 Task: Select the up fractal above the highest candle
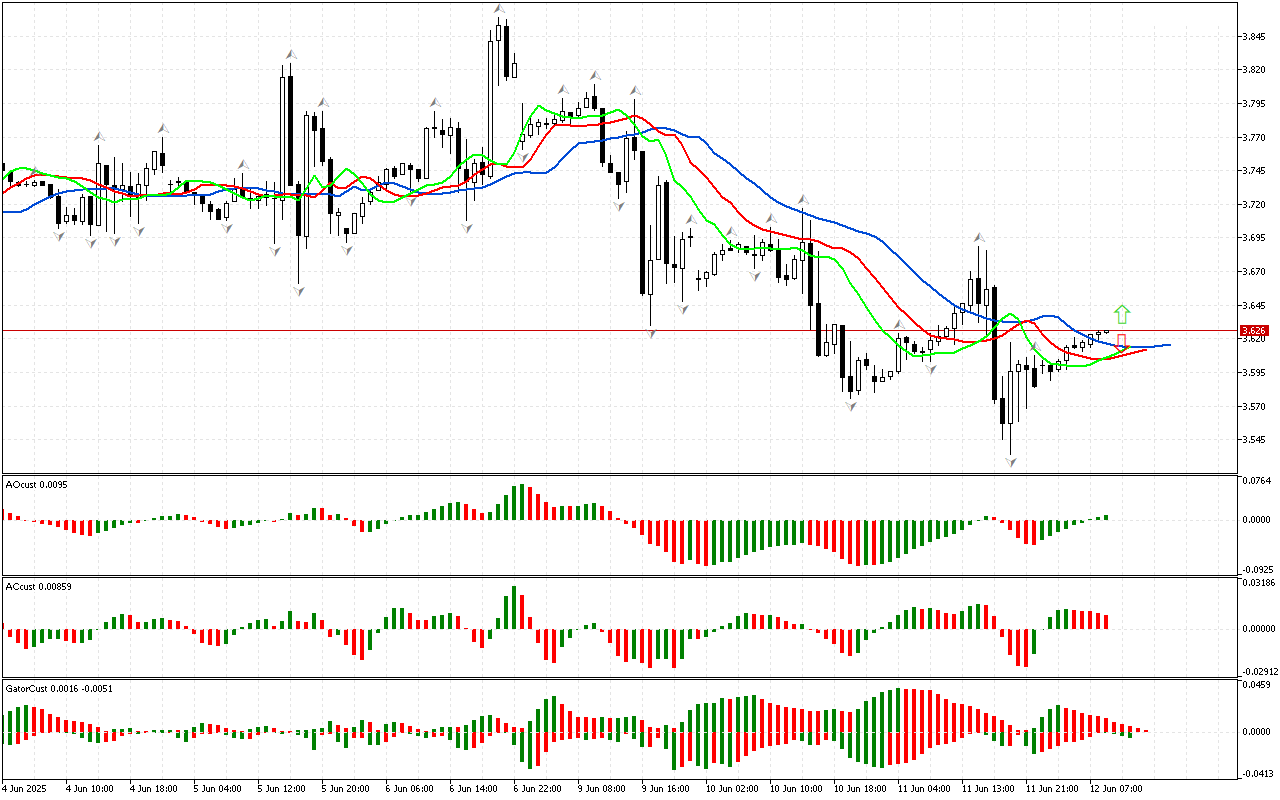(x=499, y=9)
